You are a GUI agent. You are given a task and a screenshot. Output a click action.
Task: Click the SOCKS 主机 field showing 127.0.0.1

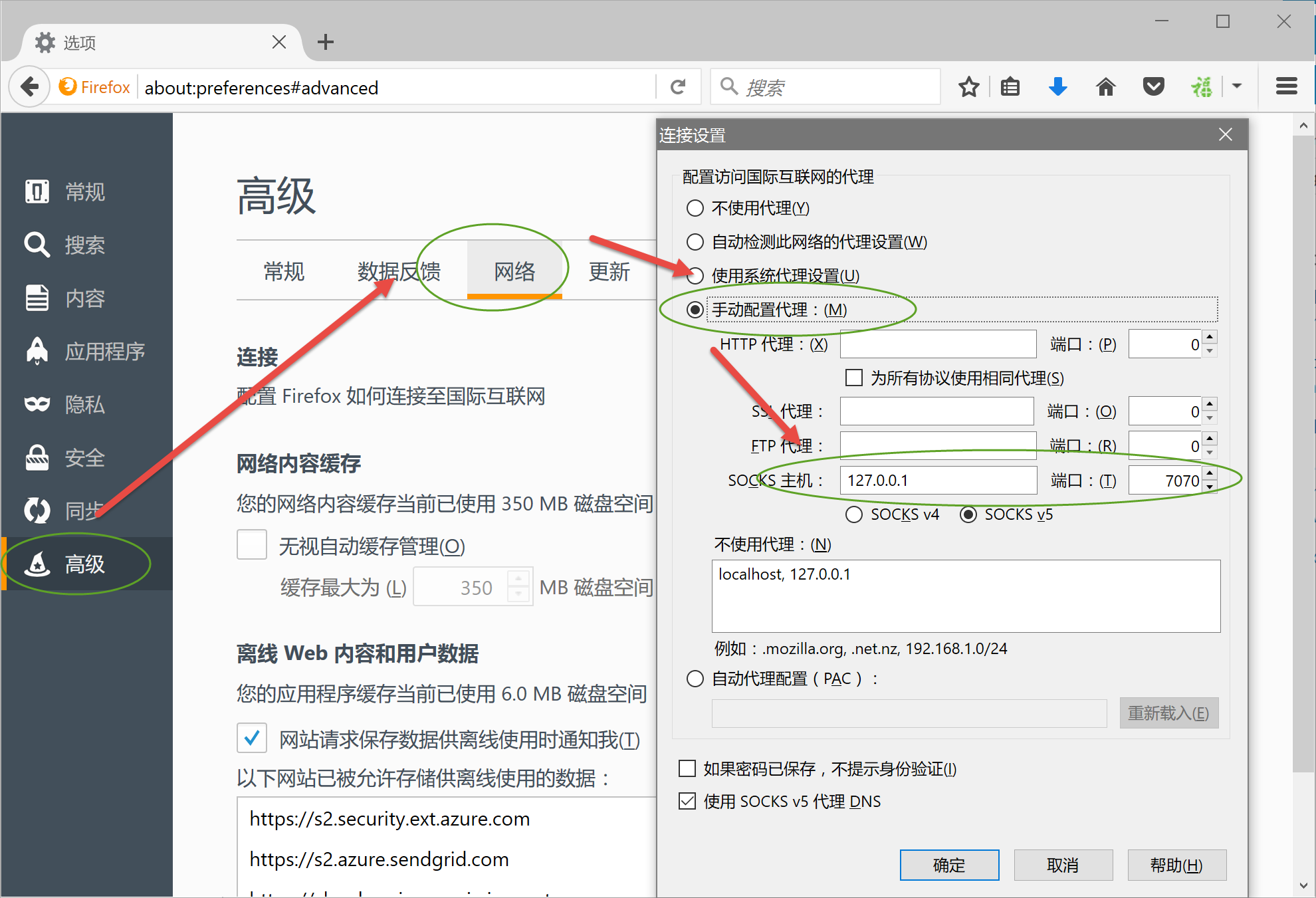click(x=938, y=480)
